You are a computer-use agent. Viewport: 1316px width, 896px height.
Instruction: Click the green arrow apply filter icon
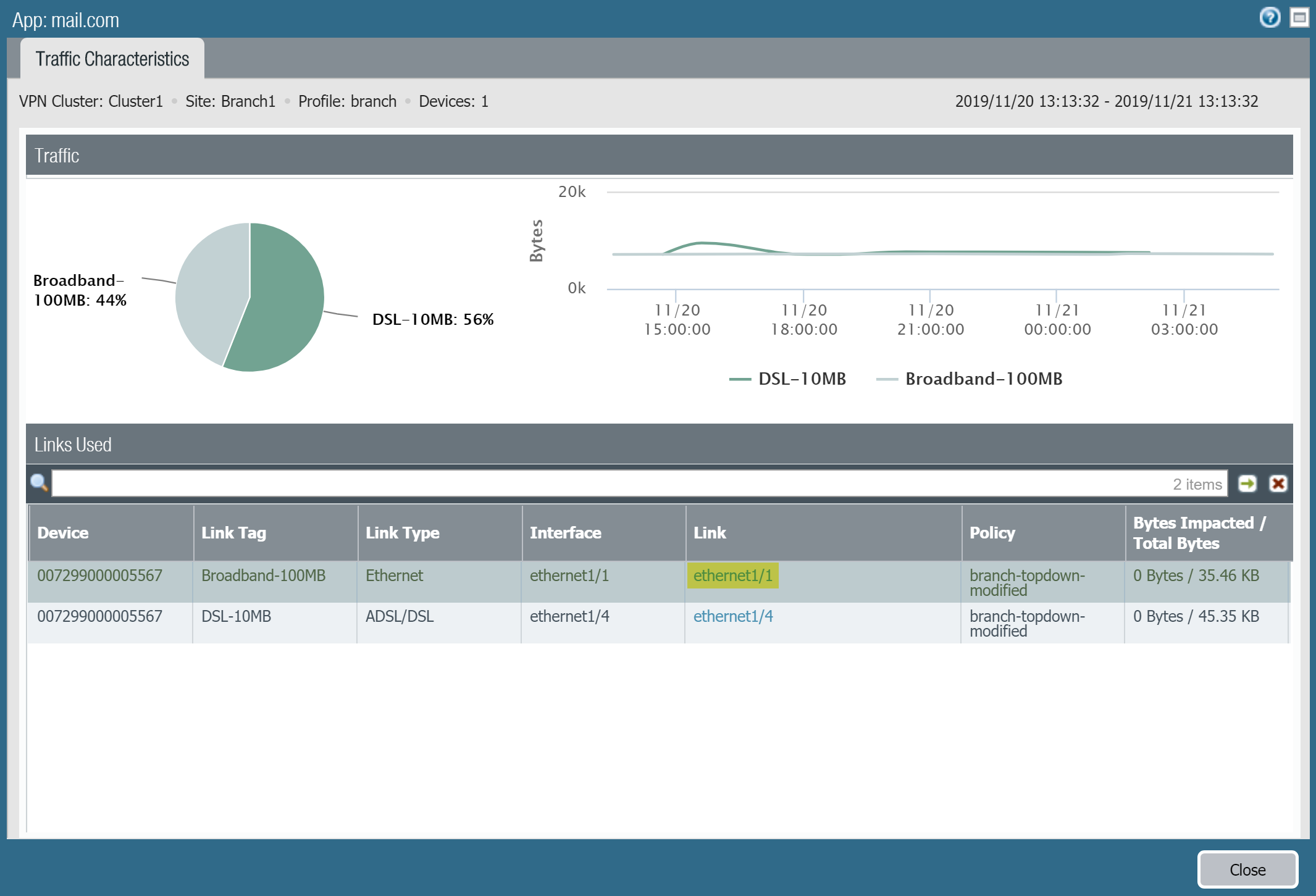[1247, 484]
